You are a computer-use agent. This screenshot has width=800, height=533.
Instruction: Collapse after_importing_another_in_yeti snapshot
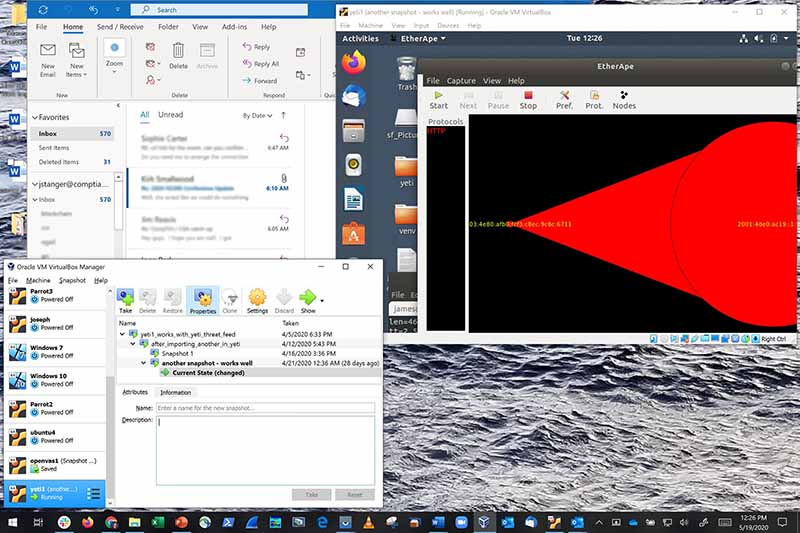133,344
